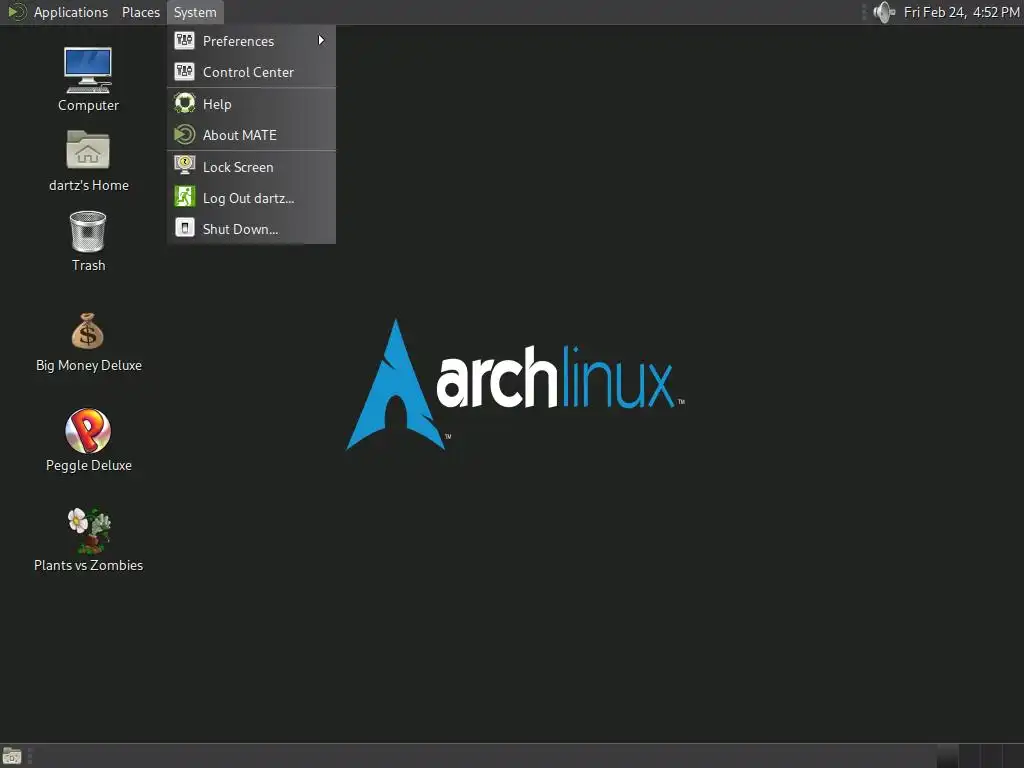The height and width of the screenshot is (768, 1024).
Task: Click the Help lifebuoy icon
Action: 184,103
